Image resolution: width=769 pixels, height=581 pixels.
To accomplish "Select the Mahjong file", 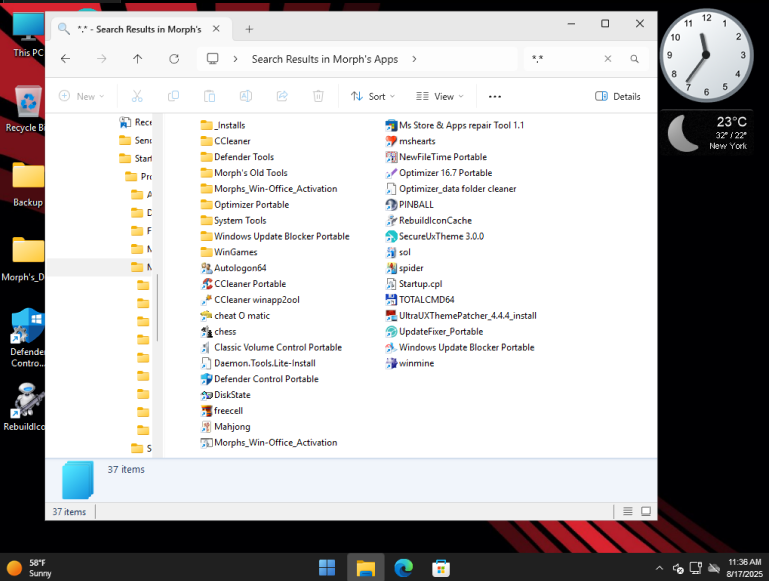I will pos(226,427).
